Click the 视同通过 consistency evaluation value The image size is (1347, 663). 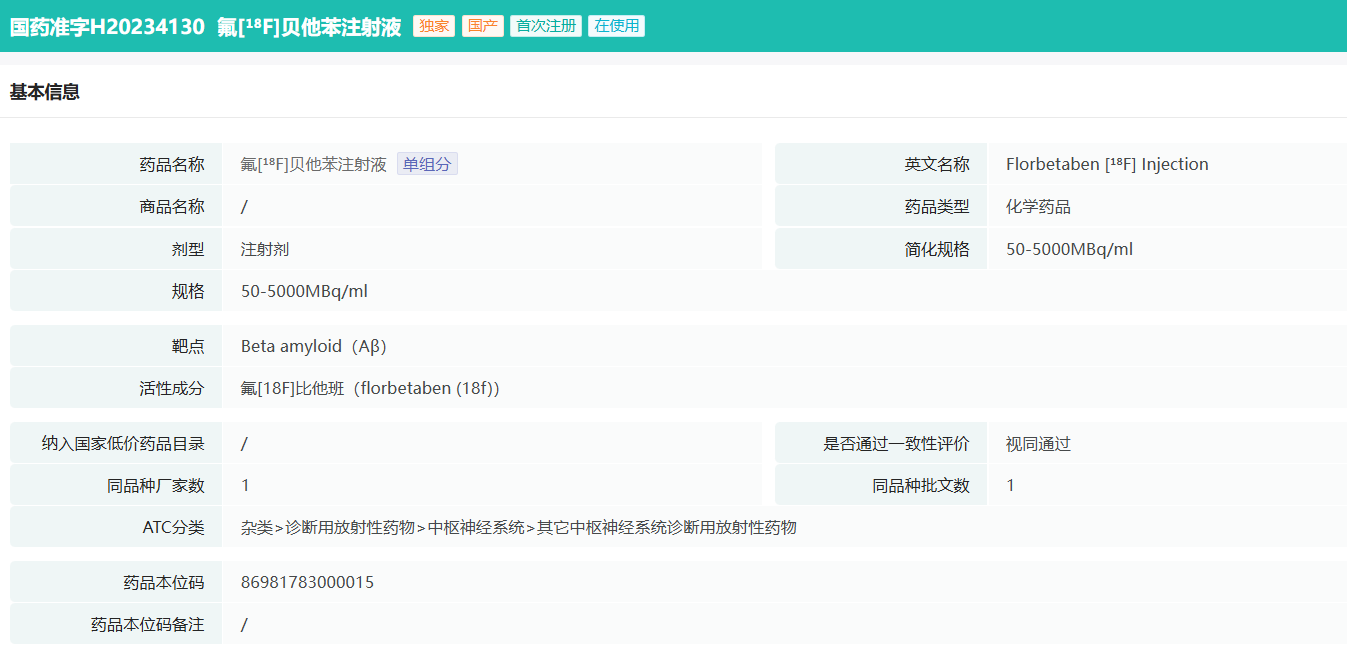coord(1038,444)
